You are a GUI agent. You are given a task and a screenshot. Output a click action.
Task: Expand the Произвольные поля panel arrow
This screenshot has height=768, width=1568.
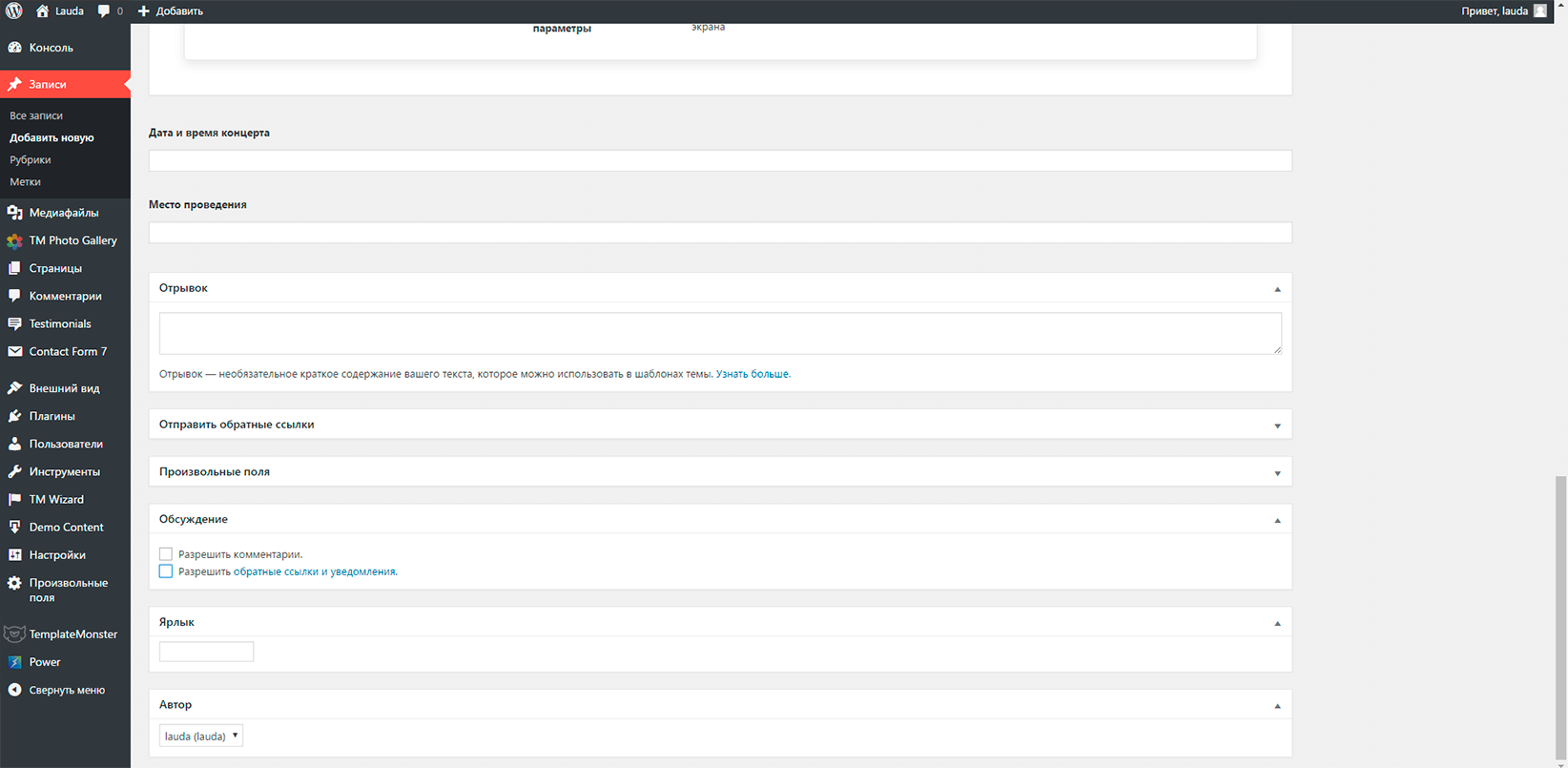coord(1277,473)
